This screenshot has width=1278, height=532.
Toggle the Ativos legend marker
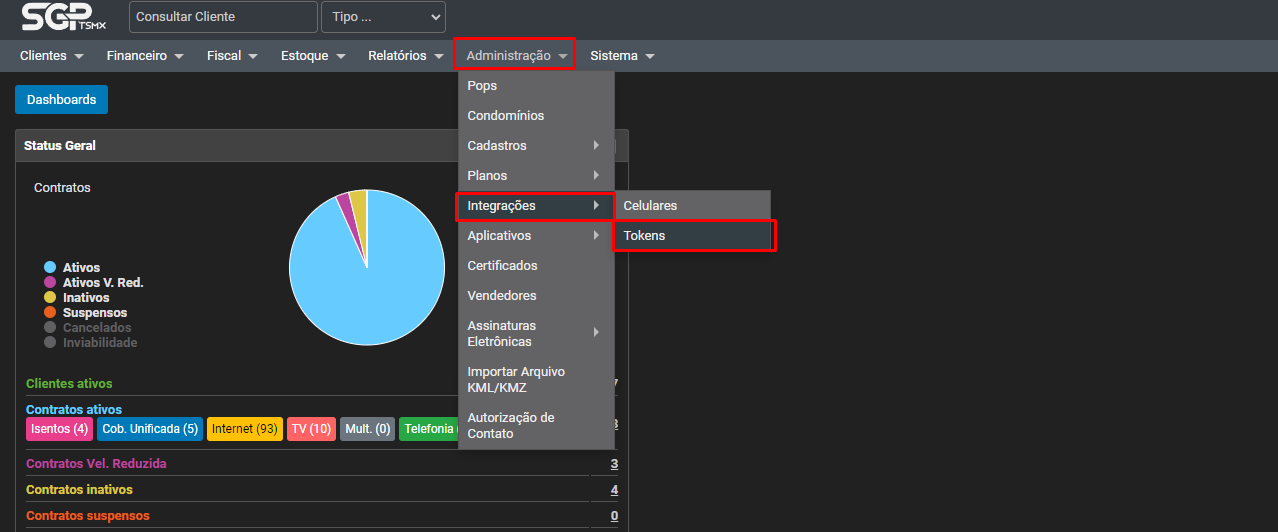point(49,268)
